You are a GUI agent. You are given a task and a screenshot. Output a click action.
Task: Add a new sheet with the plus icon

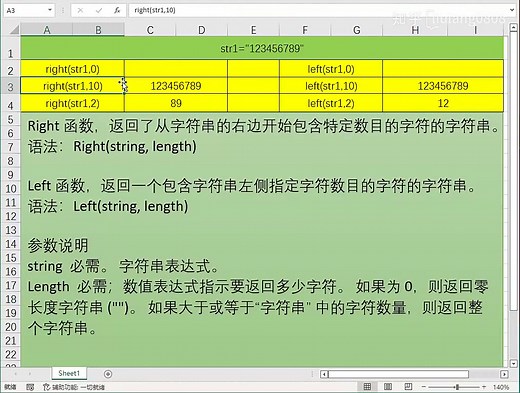click(x=108, y=374)
